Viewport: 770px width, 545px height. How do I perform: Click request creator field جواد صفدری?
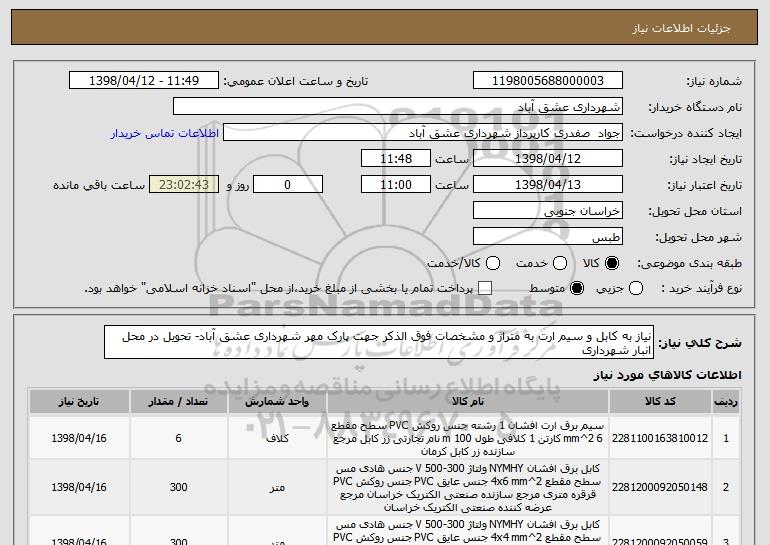click(423, 133)
